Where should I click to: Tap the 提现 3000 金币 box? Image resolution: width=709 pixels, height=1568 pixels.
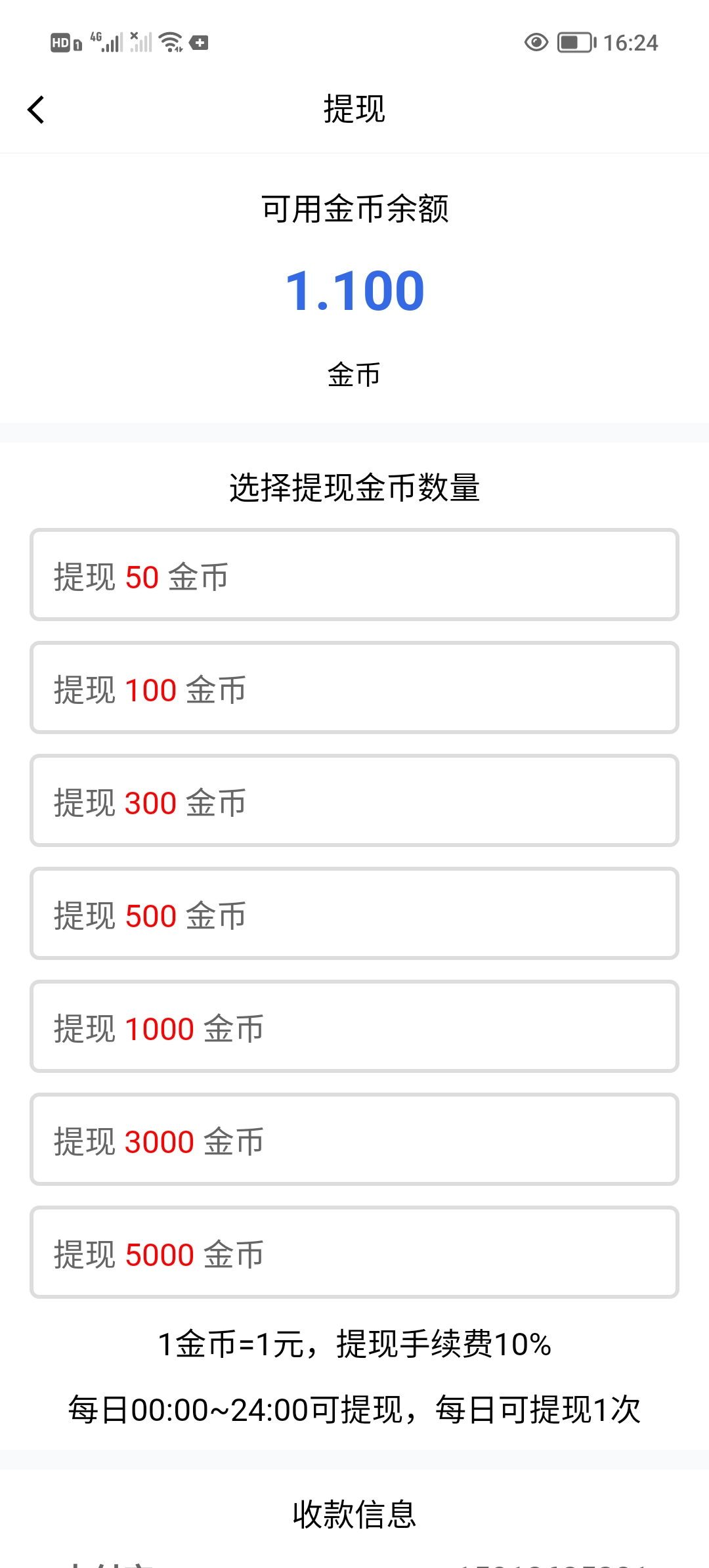[354, 1140]
